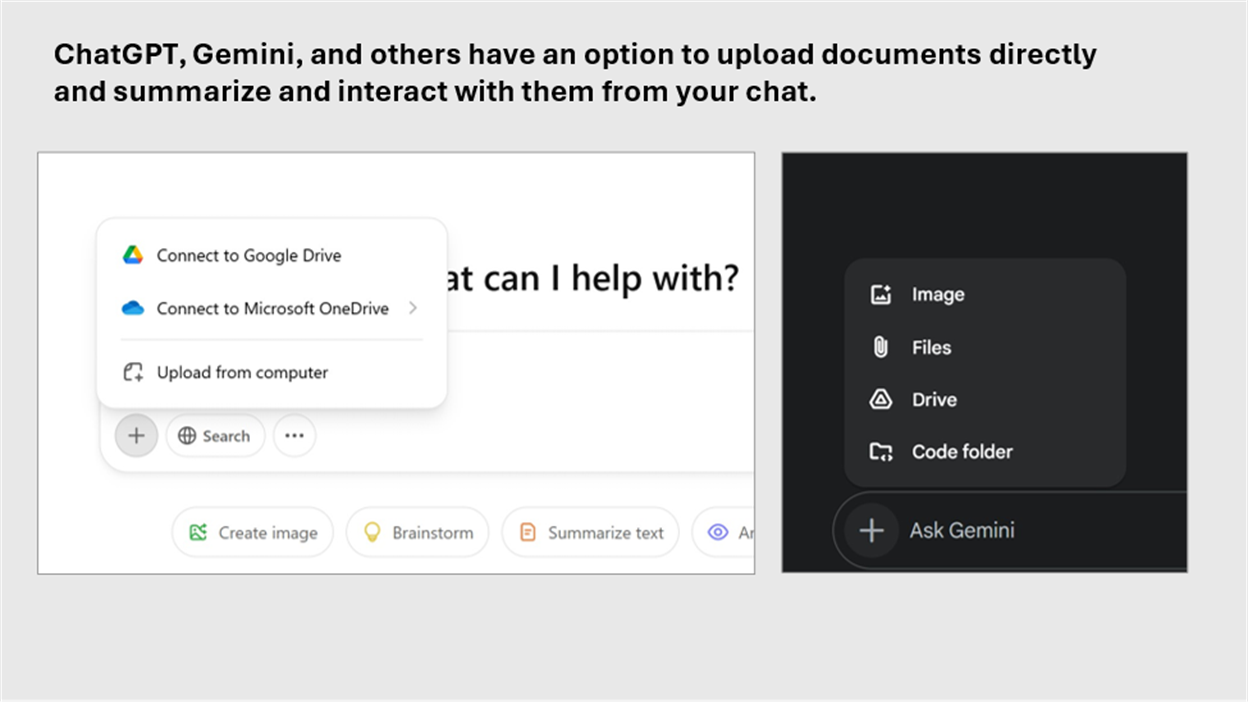
Task: Click the eye icon chip
Action: (x=718, y=532)
